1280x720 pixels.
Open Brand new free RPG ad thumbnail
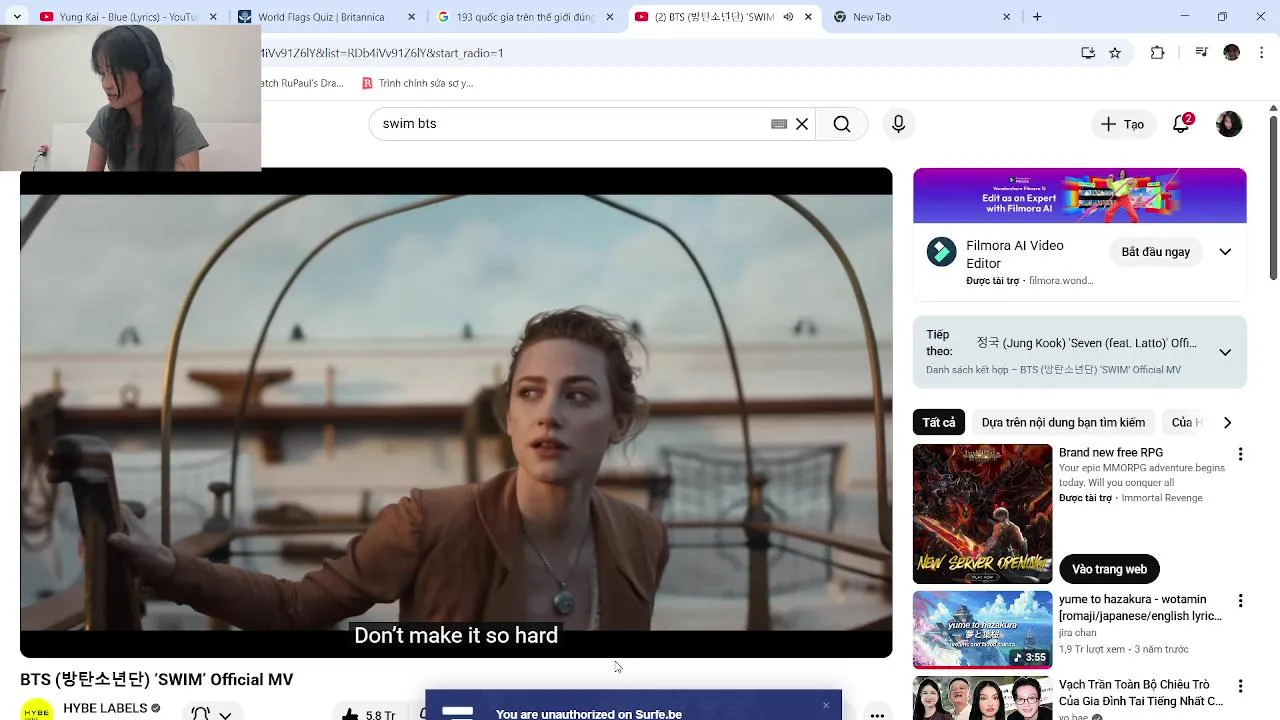click(982, 514)
